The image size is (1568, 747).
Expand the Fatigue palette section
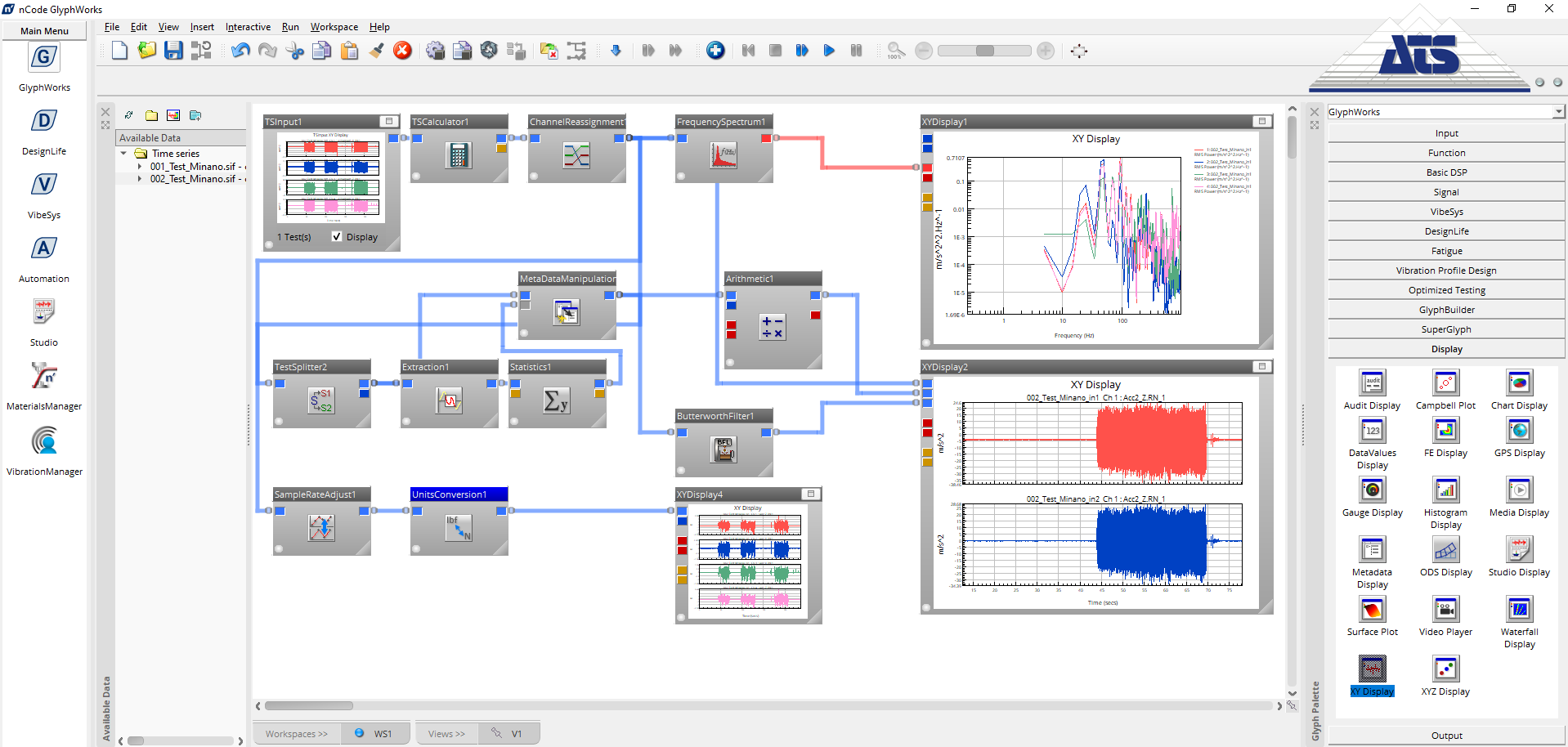1446,251
